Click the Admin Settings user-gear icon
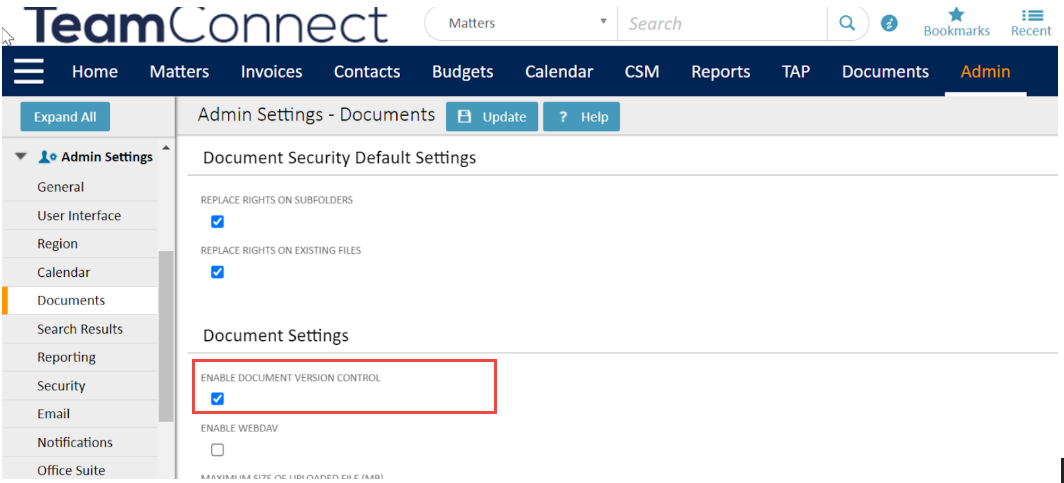This screenshot has height=483, width=1064. point(48,157)
